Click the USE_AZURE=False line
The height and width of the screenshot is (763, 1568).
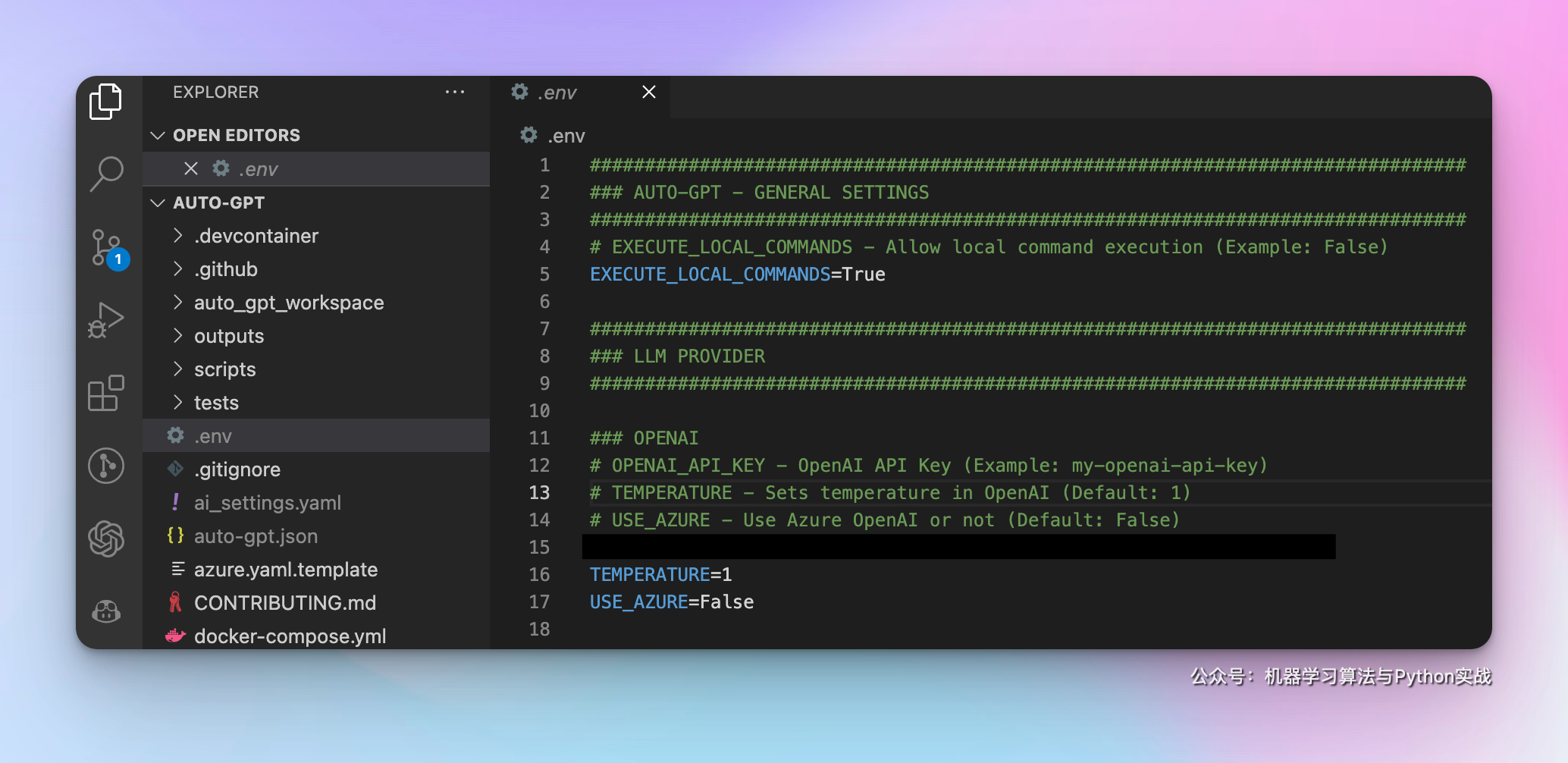pos(672,601)
